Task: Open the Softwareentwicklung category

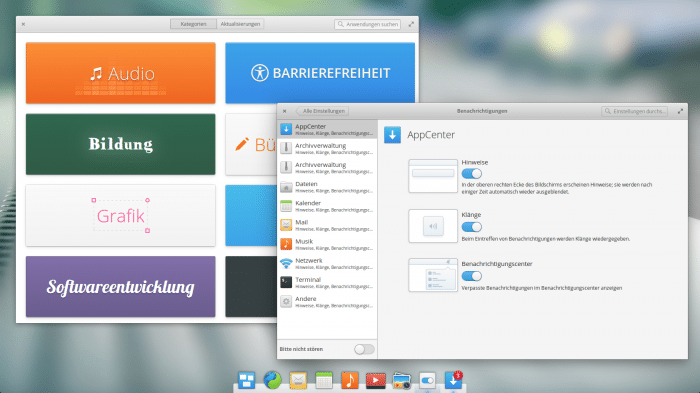Action: click(121, 287)
